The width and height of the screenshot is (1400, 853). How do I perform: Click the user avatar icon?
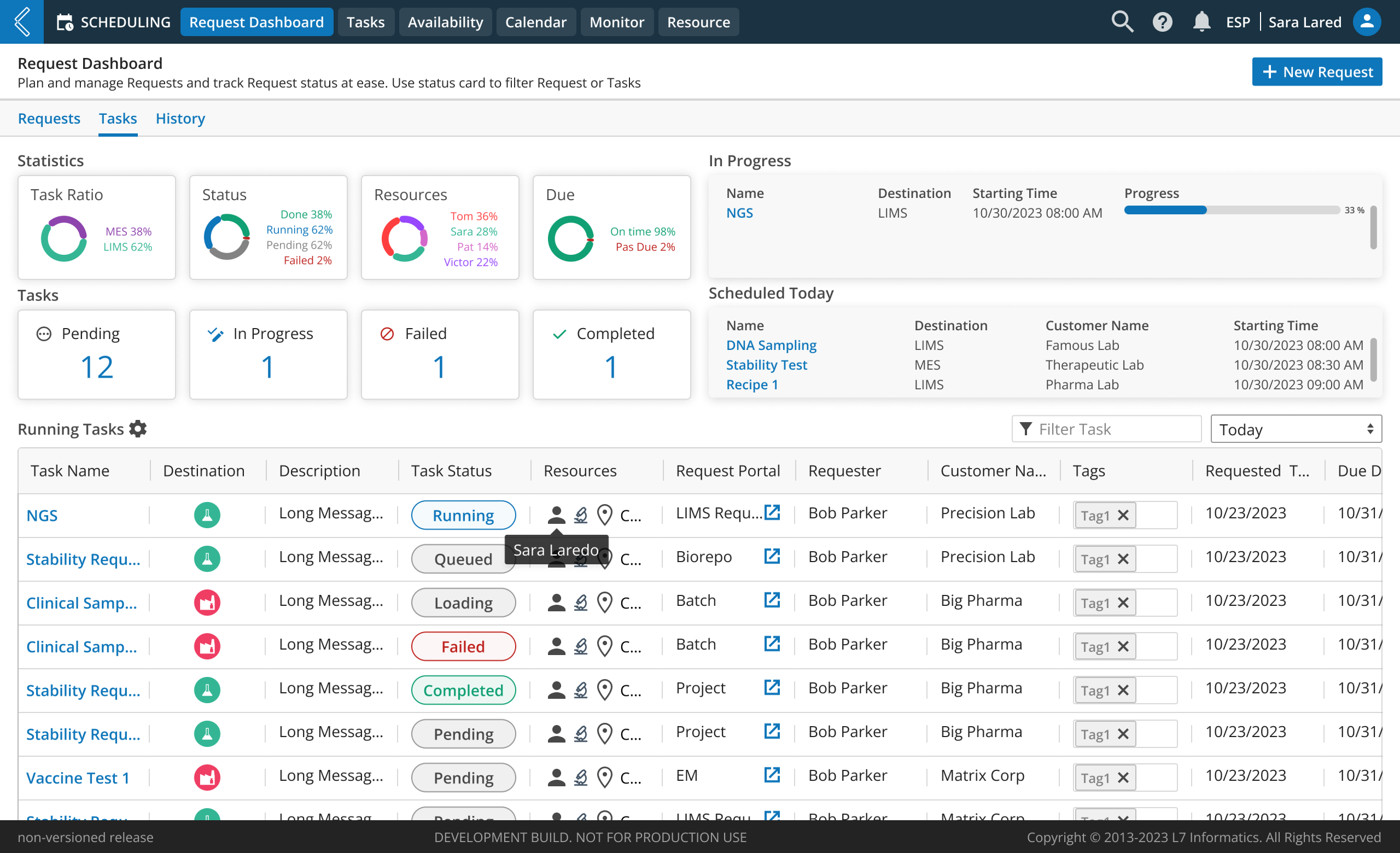pyautogui.click(x=1367, y=21)
